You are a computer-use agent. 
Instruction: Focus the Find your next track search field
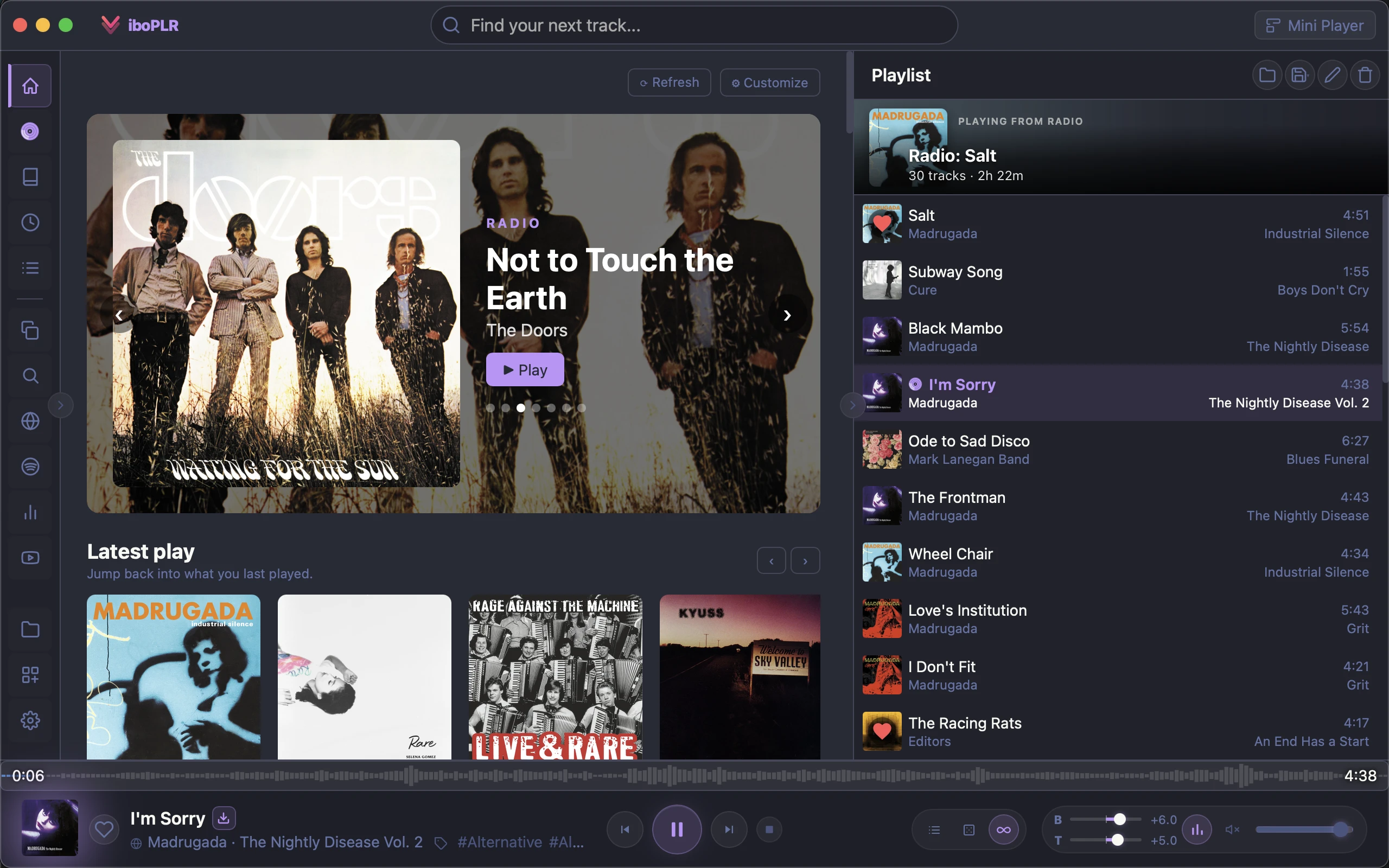click(x=694, y=25)
